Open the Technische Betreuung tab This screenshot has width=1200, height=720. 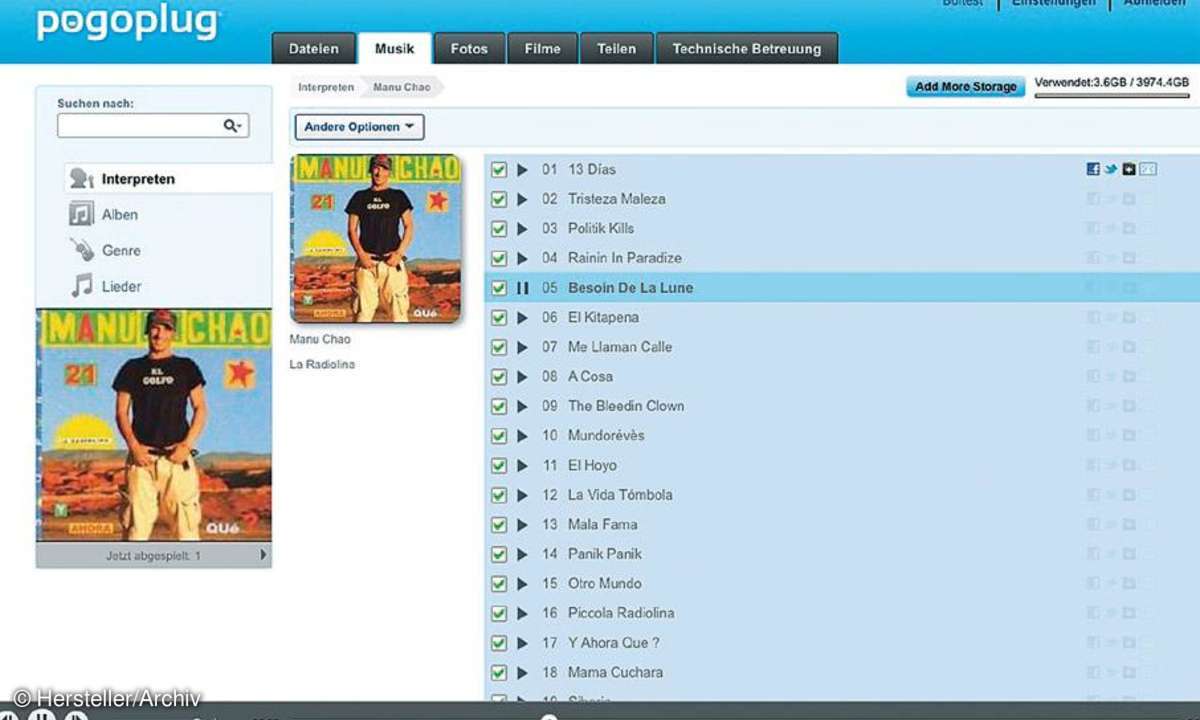(x=747, y=48)
